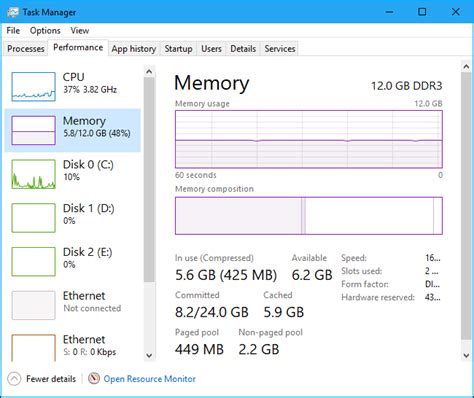474x398 pixels.
Task: Click the In use value 5.6 GB (425 MB)
Action: point(226,275)
